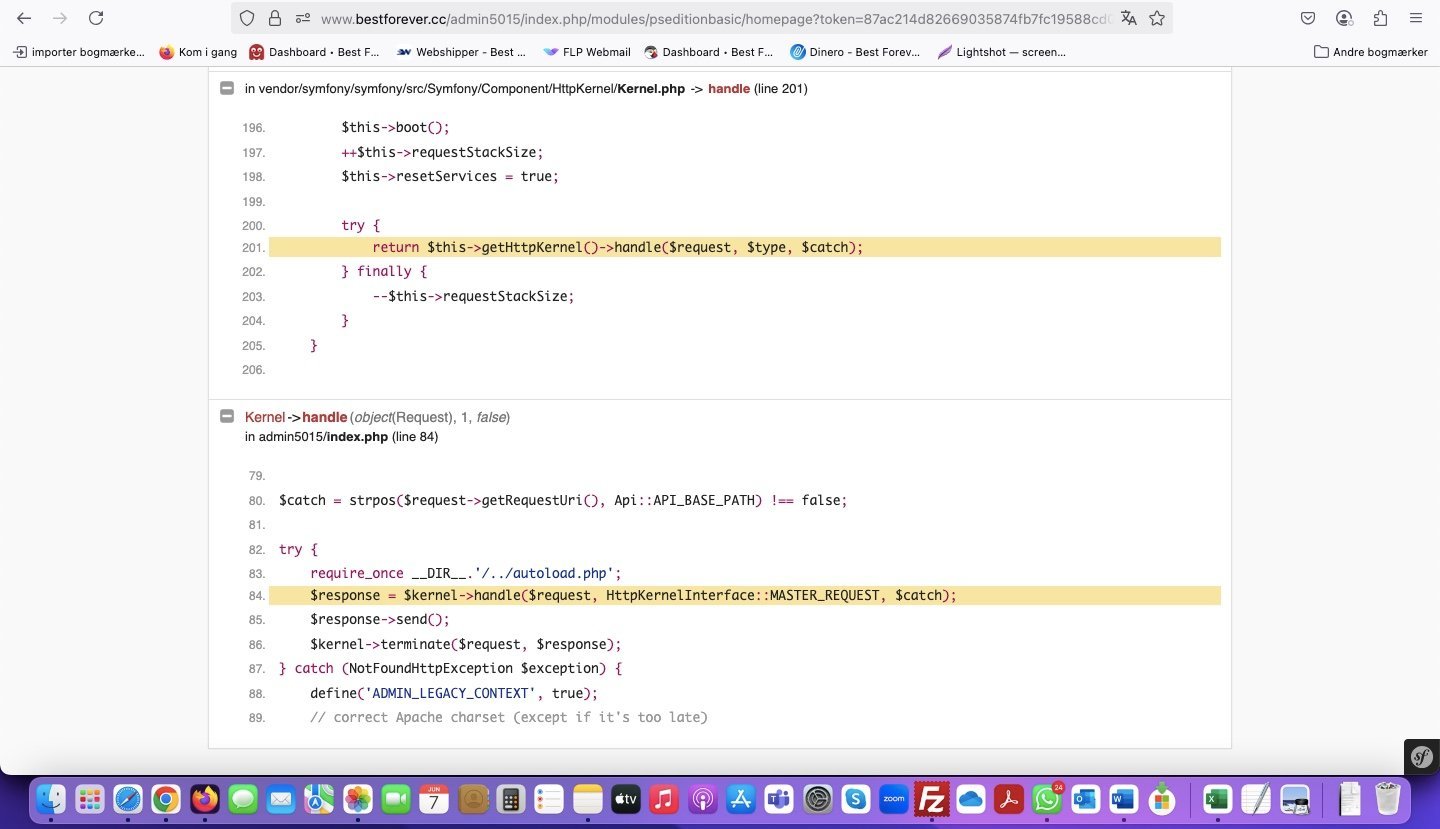Screen dimensions: 1440x829
Task: Open Messages from the Dock
Action: (243, 799)
